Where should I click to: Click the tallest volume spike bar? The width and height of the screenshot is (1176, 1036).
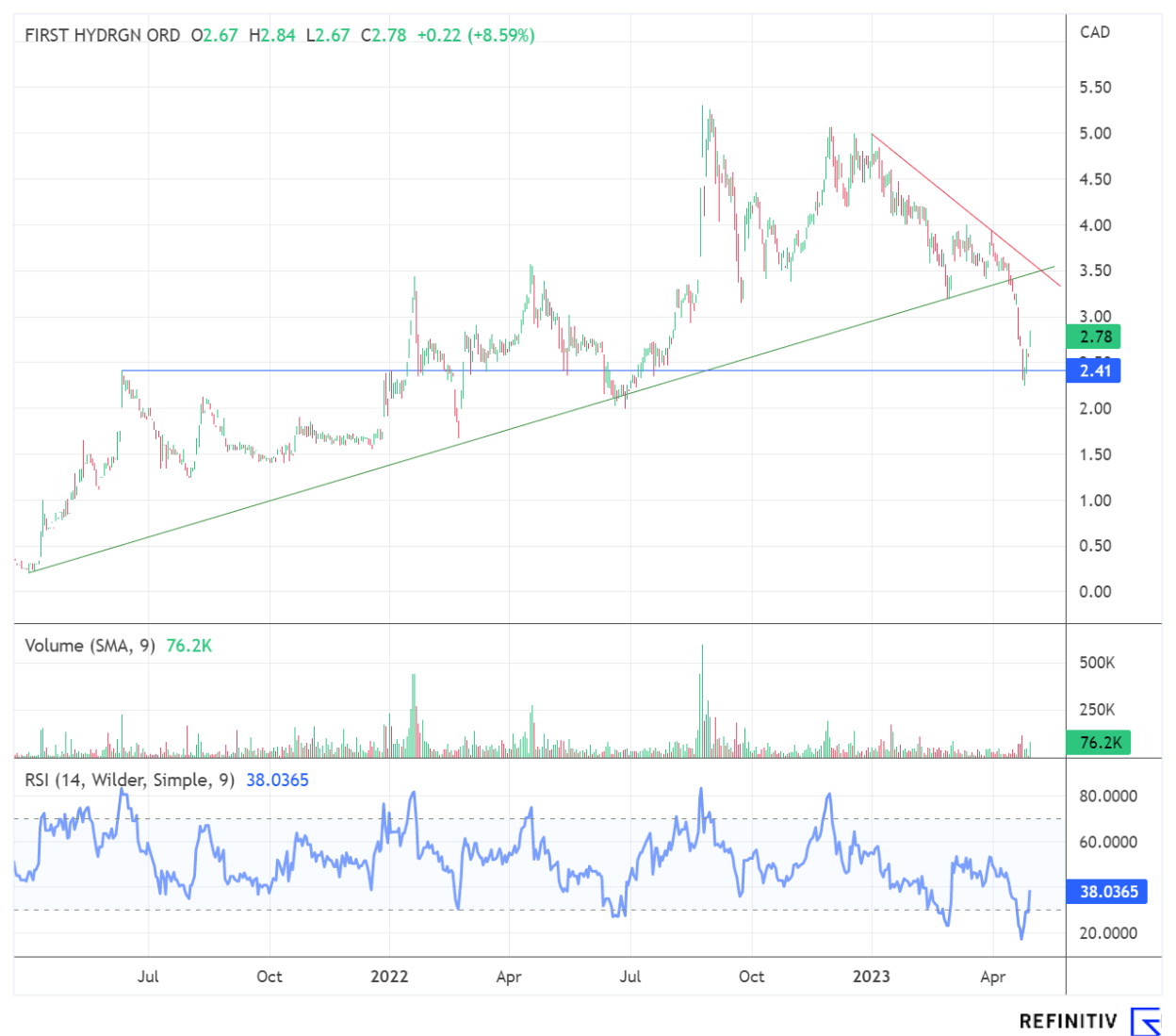(702, 698)
